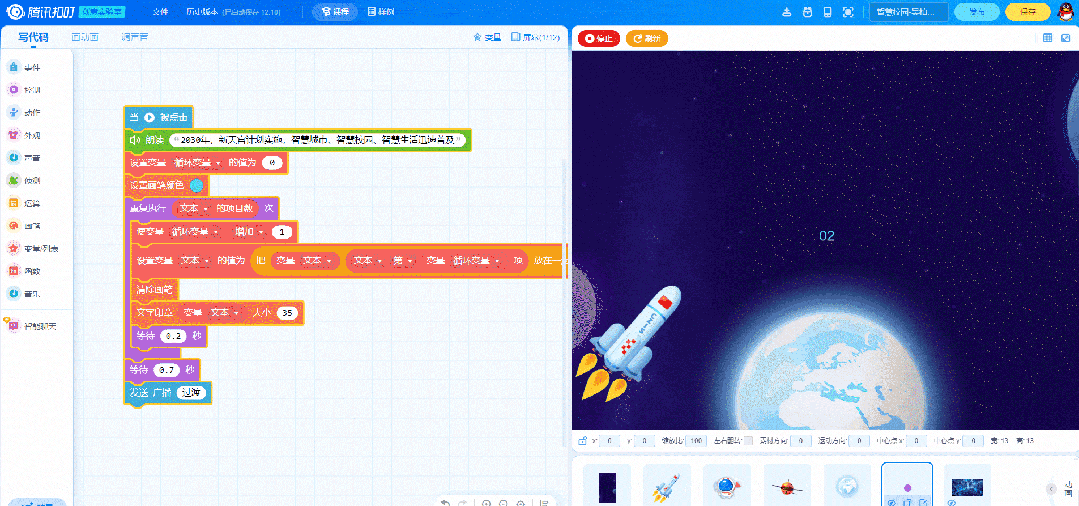This screenshot has width=1079, height=506.
Task: Click the undo arrow in code workspace
Action: (445, 503)
